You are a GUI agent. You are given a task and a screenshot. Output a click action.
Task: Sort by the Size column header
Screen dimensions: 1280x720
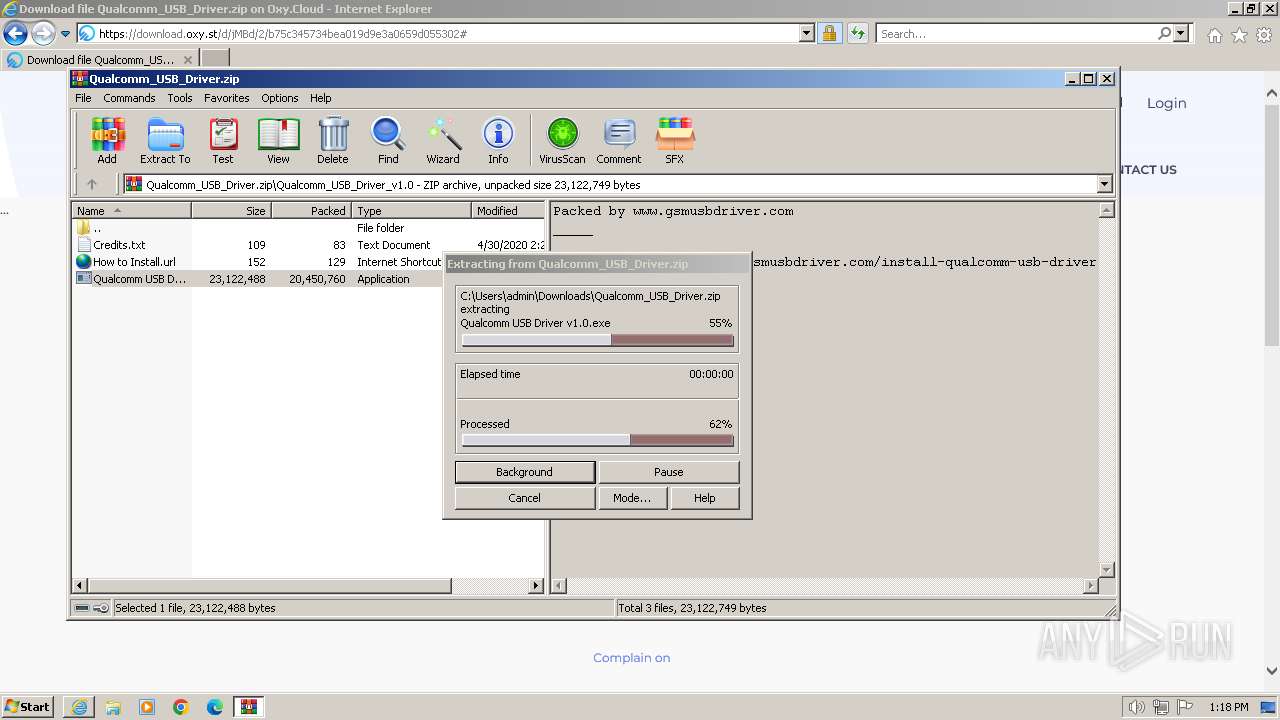[x=231, y=211]
